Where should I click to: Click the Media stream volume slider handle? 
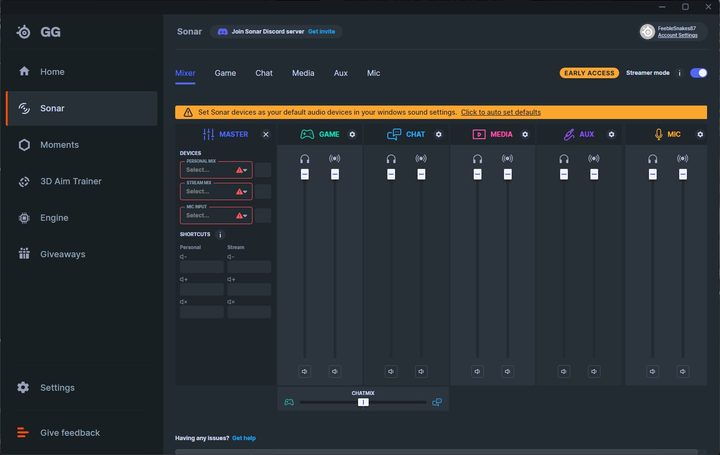point(507,174)
